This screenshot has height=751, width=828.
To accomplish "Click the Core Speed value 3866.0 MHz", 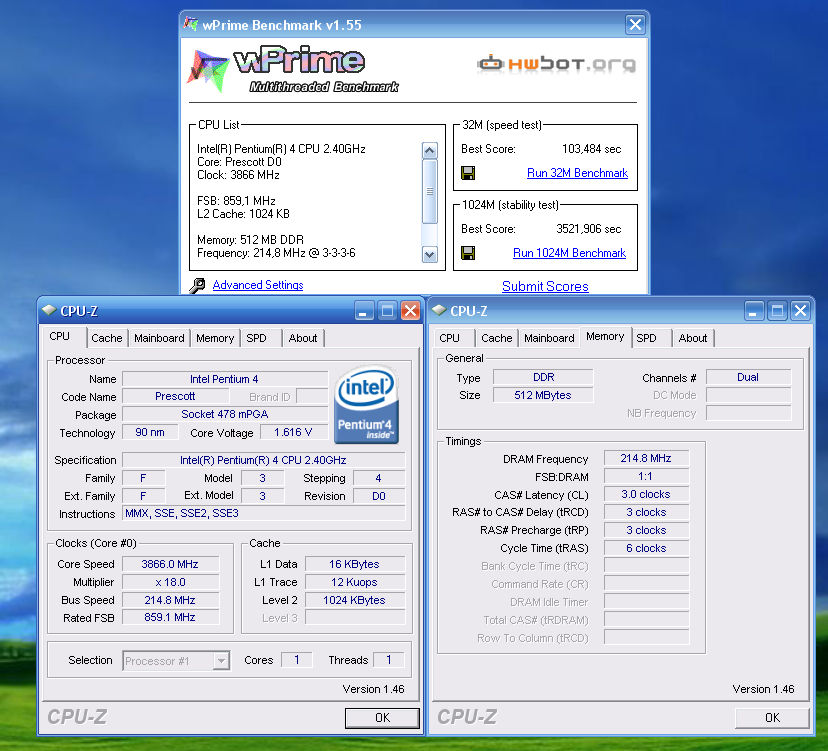I will [170, 564].
